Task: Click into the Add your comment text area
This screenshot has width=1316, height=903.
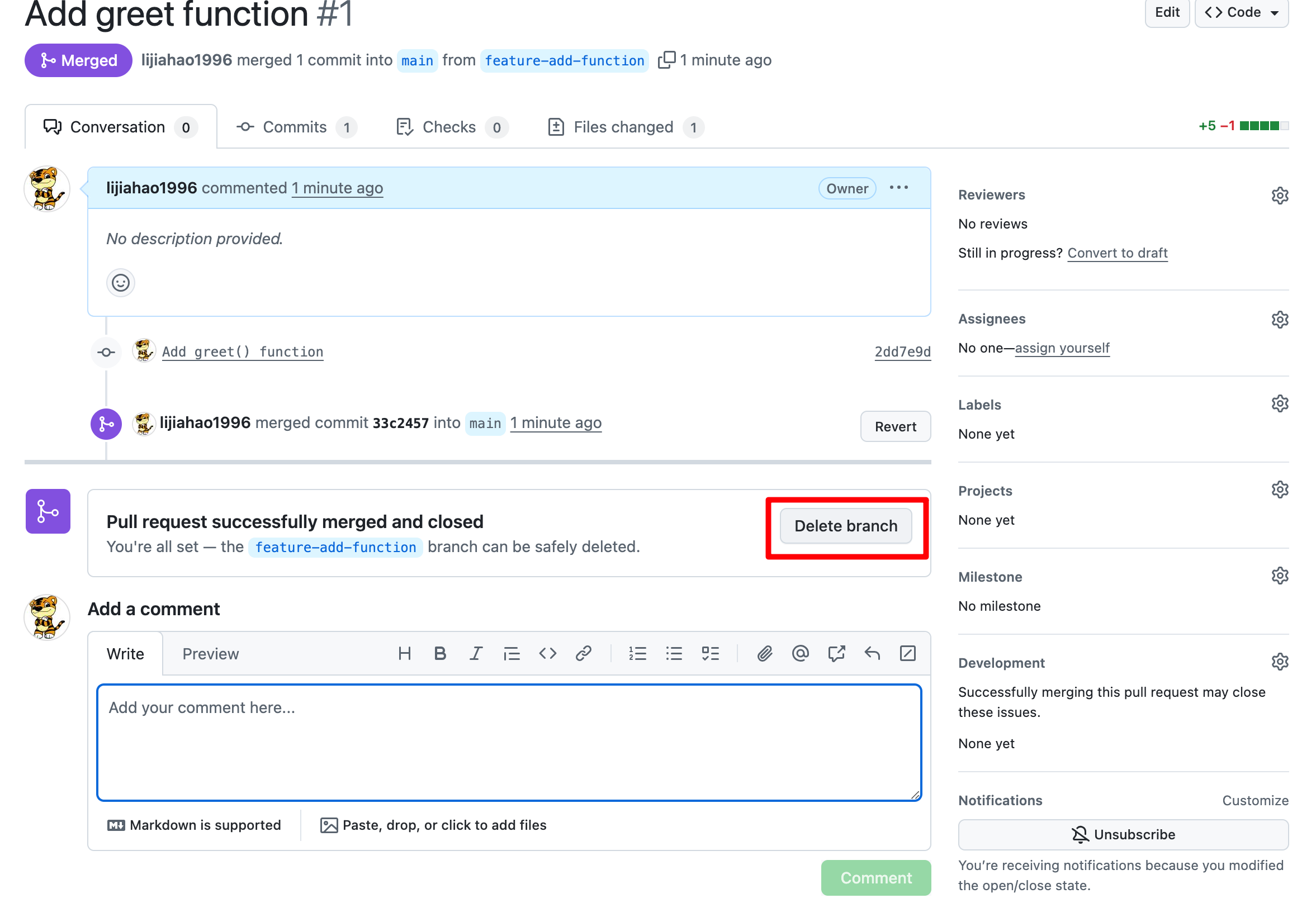Action: [509, 743]
